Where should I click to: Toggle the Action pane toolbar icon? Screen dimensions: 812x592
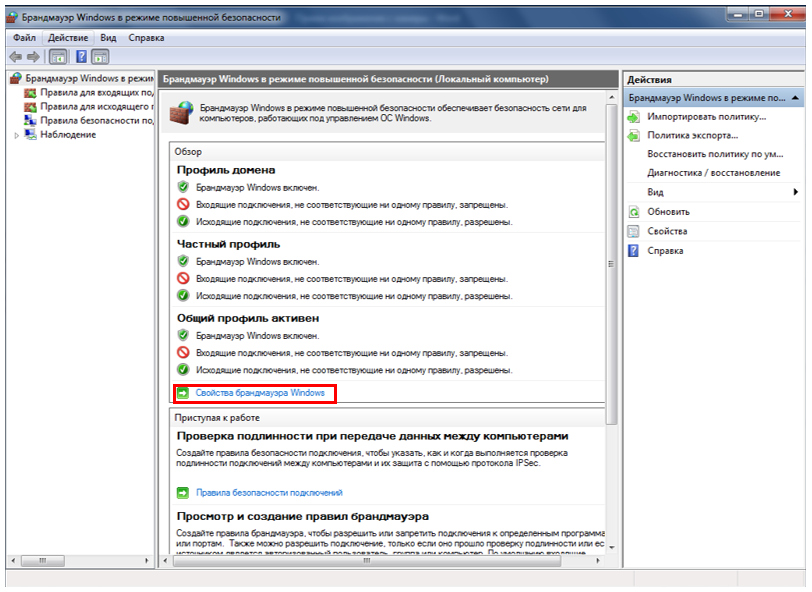coord(100,57)
